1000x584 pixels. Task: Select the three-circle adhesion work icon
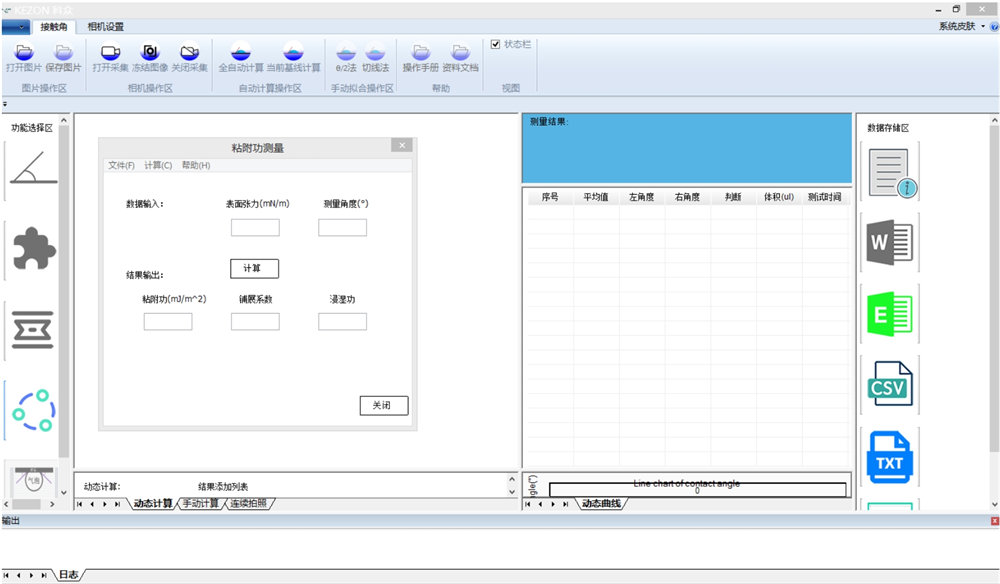tap(33, 410)
